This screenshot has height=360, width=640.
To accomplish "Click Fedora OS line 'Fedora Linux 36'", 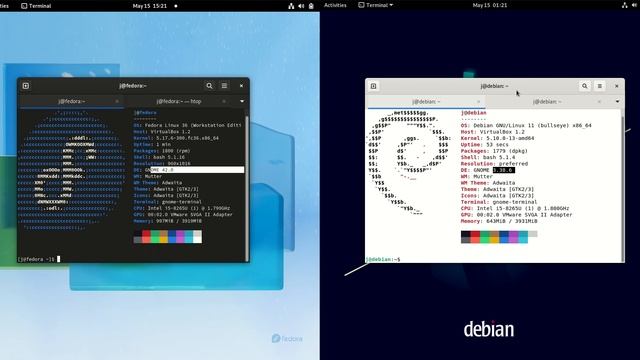I will coord(188,125).
